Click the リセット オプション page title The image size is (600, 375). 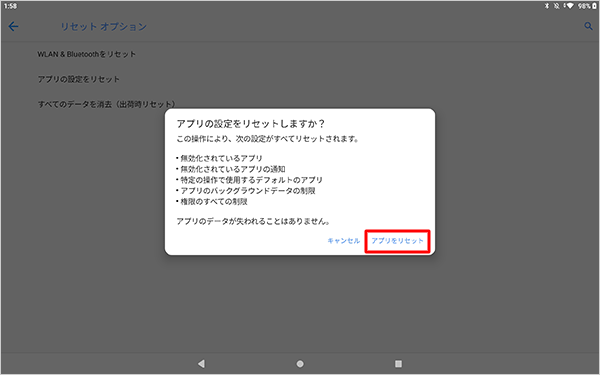[103, 26]
